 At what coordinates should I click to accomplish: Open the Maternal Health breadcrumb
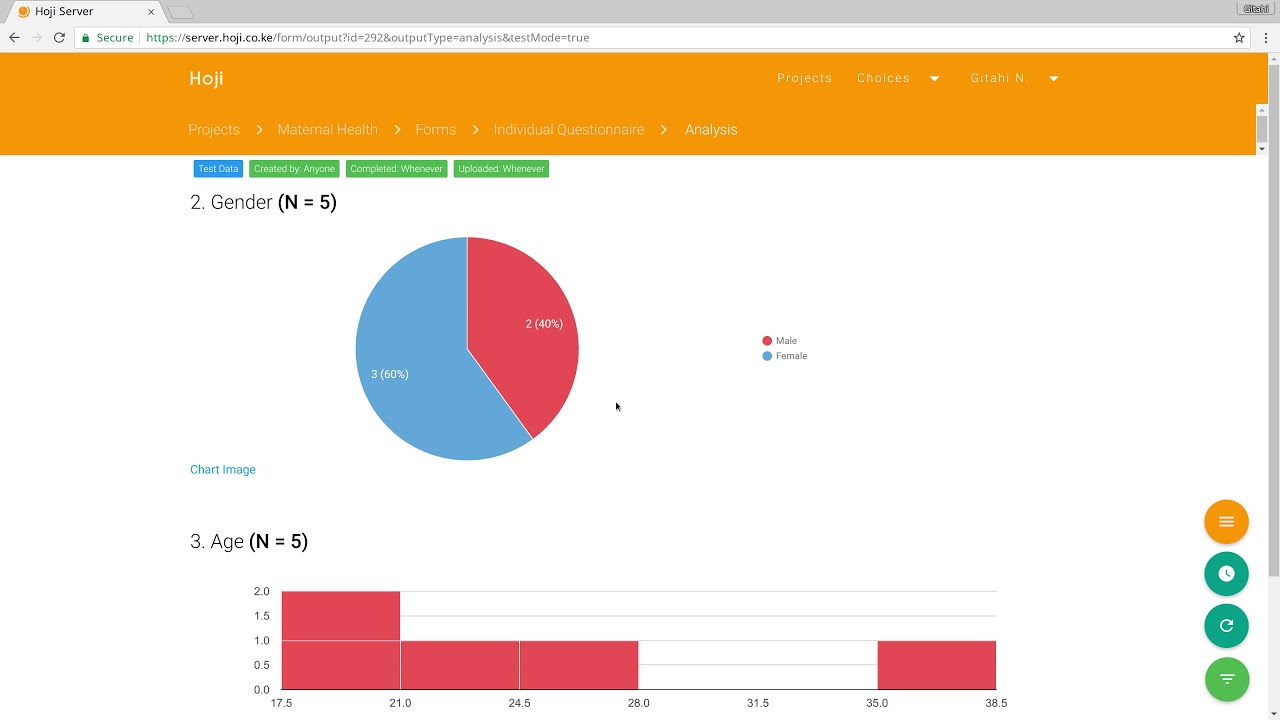[x=327, y=130]
